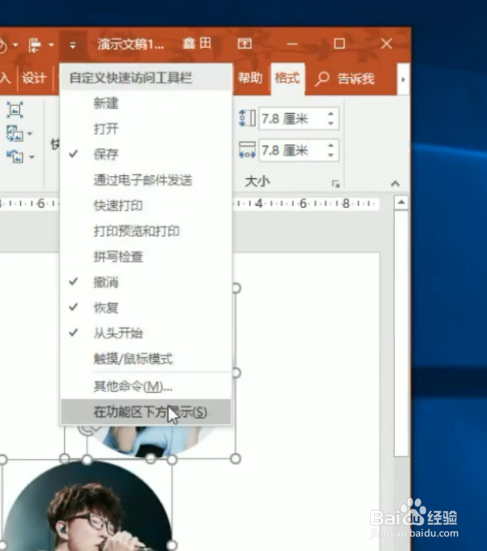
Task: Open the 大小 group dialog launcher
Action: (336, 183)
